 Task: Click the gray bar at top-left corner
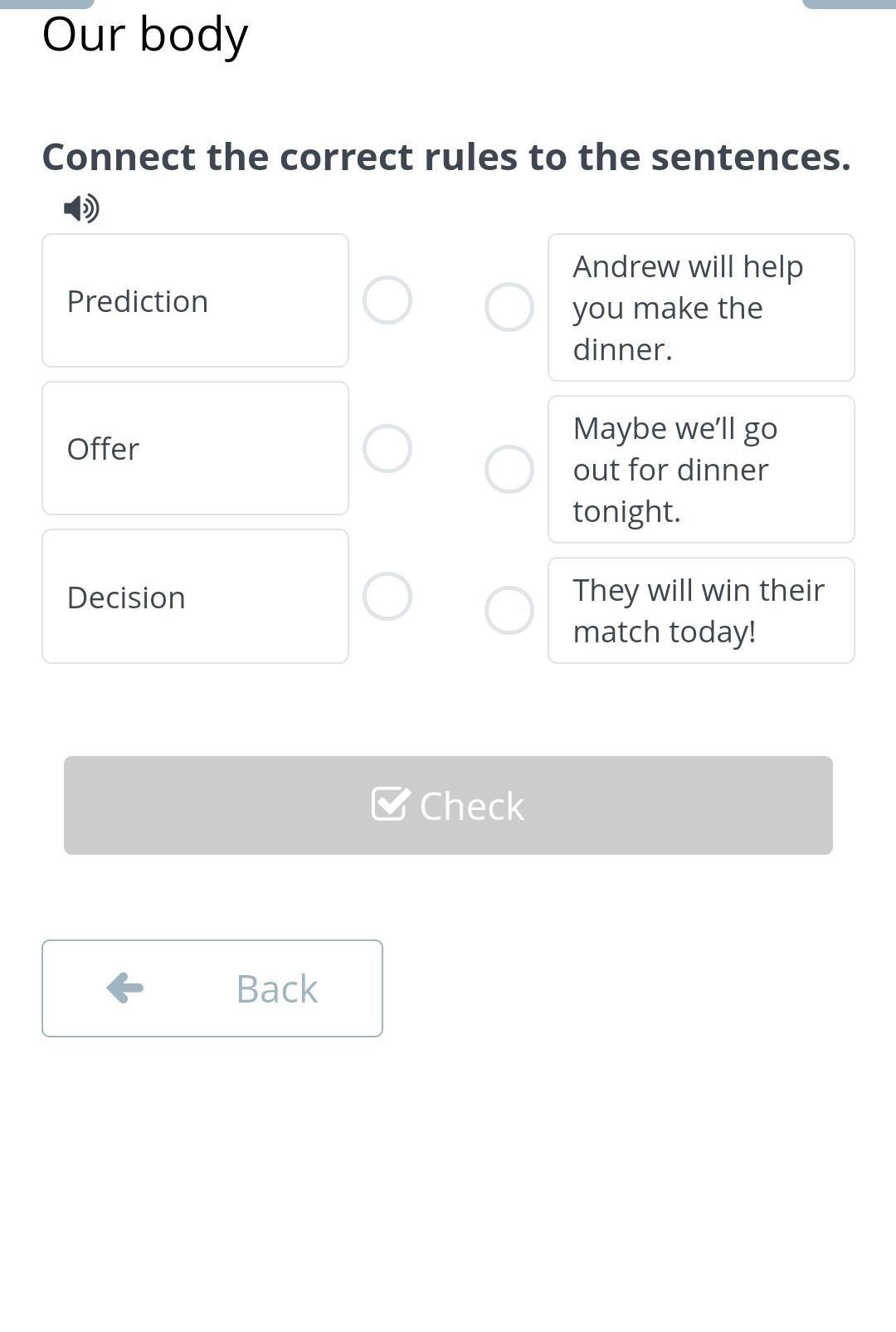coord(46,3)
